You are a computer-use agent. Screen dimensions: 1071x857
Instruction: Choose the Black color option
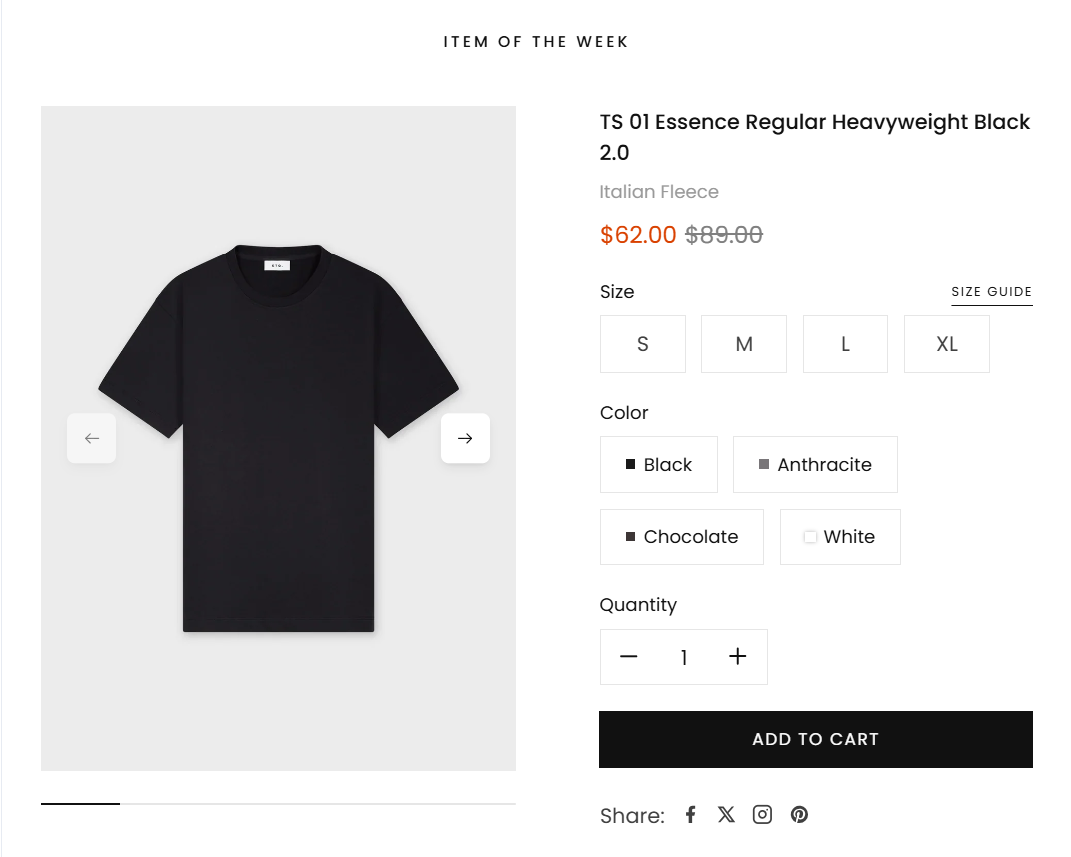pyautogui.click(x=659, y=465)
